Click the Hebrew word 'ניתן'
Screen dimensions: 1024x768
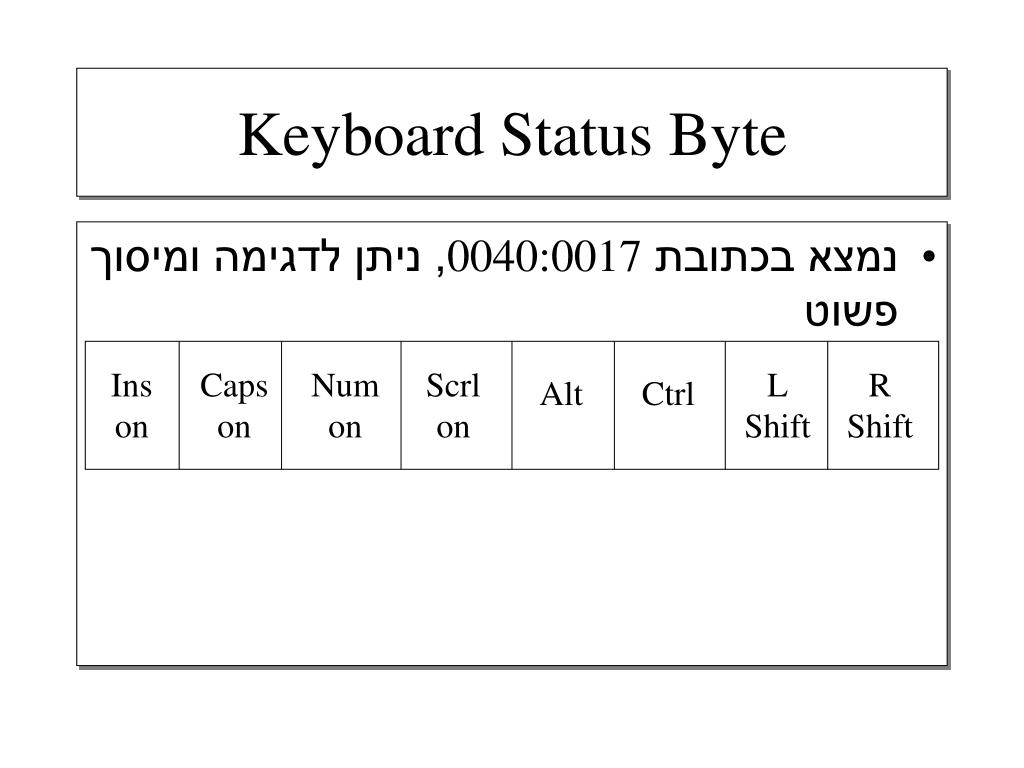tap(388, 259)
